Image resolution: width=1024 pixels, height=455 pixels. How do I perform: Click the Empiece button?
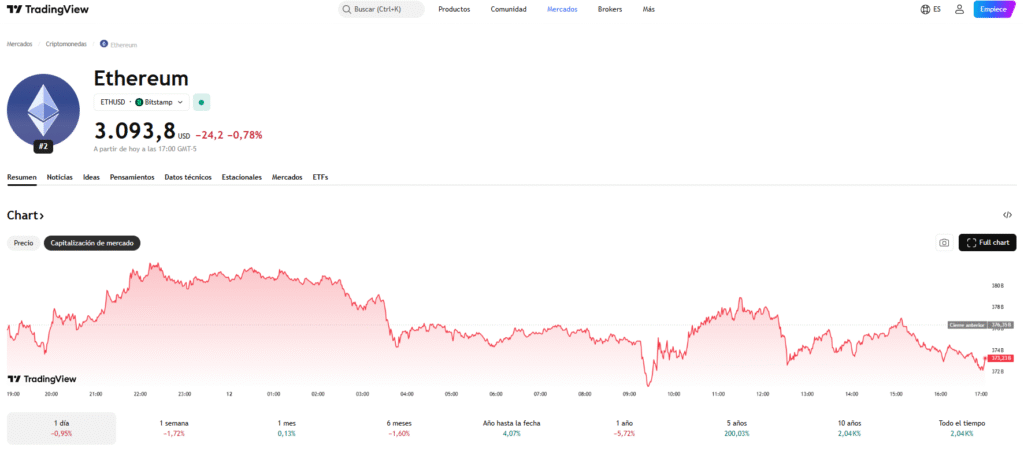pyautogui.click(x=993, y=9)
